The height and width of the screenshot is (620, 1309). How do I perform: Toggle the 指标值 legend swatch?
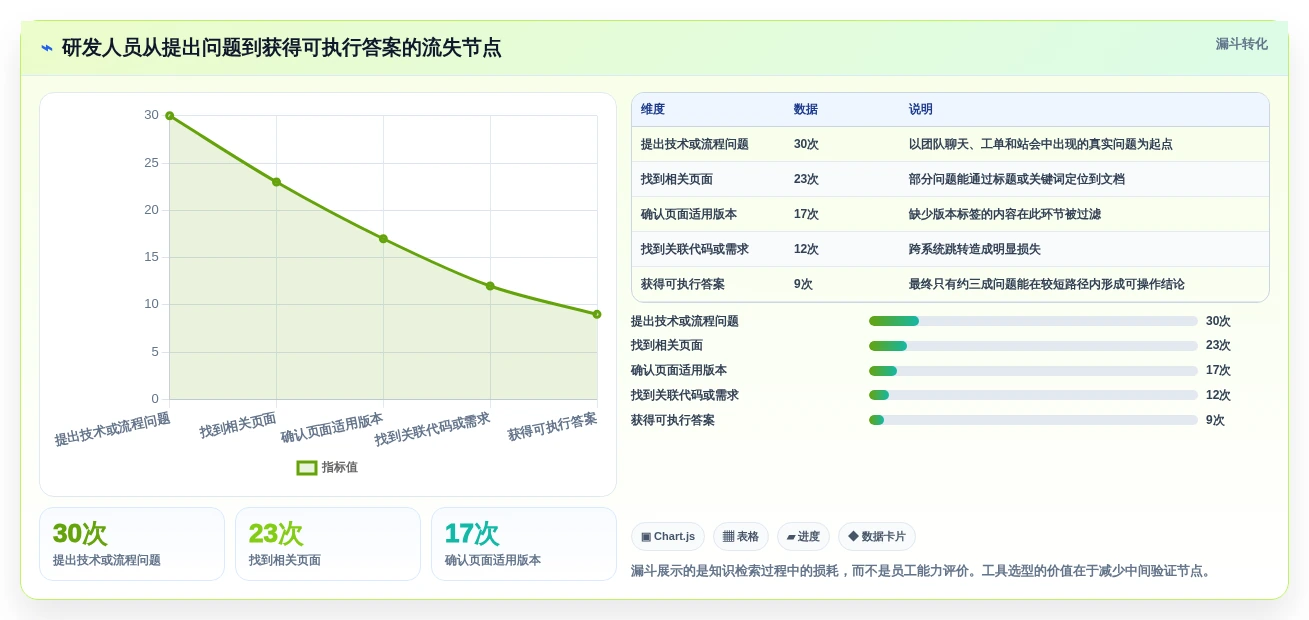tap(307, 467)
